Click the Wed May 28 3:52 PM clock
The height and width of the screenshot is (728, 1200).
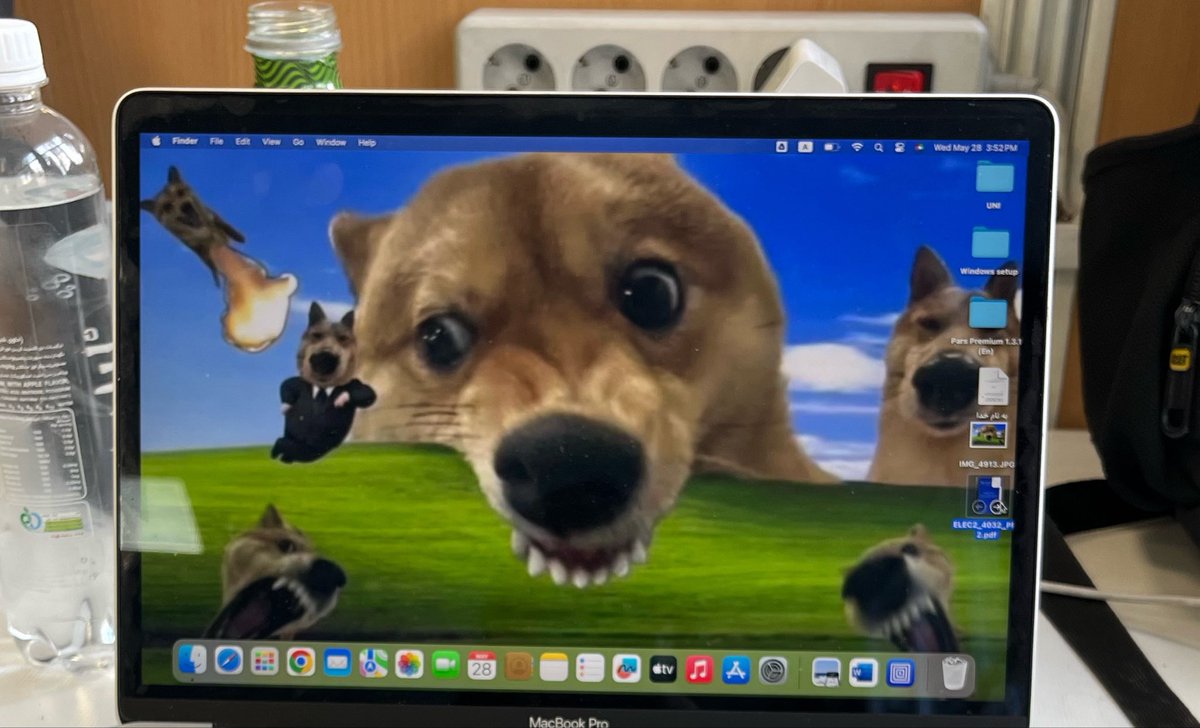pos(975,147)
